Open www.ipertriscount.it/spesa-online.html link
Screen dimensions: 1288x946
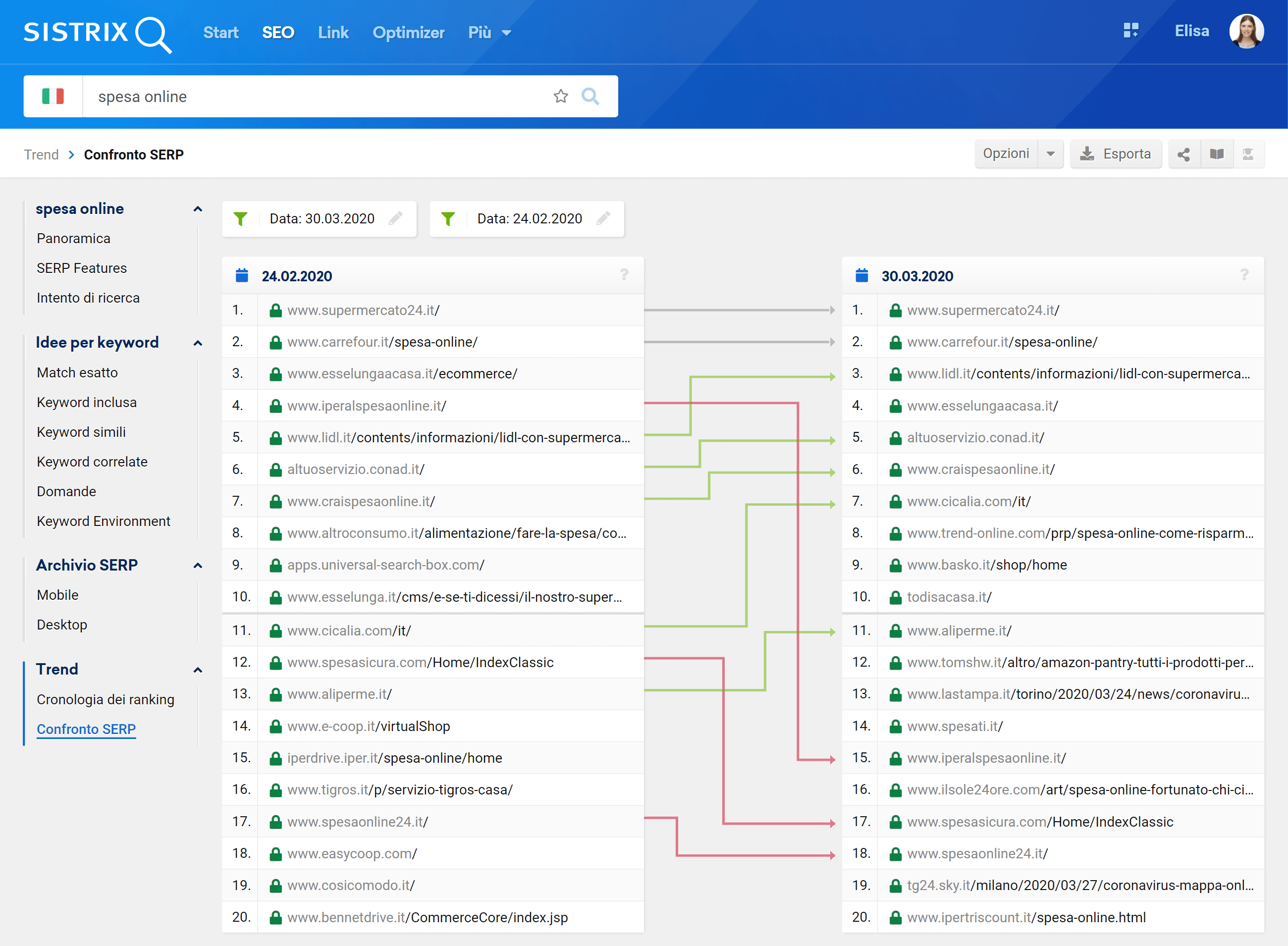(x=1026, y=918)
